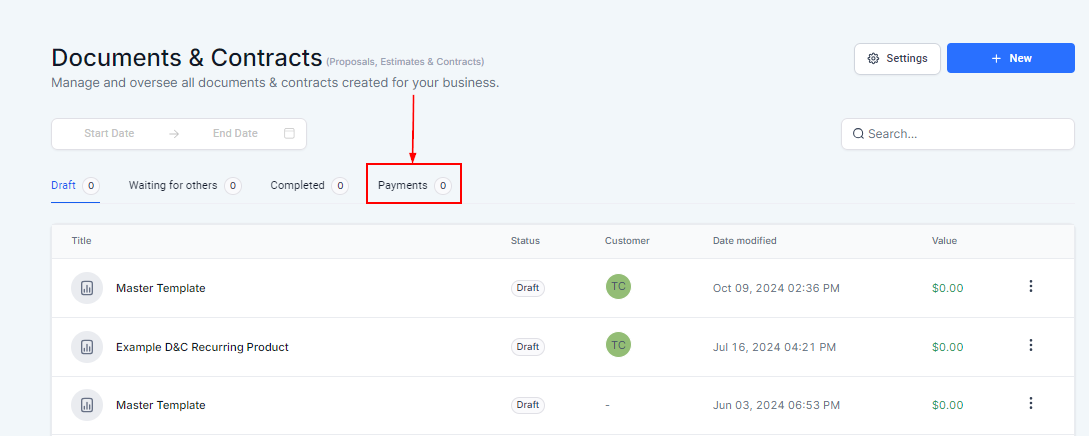The width and height of the screenshot is (1089, 436).
Task: Click $0.00 value in Oct 09 row
Action: (947, 288)
